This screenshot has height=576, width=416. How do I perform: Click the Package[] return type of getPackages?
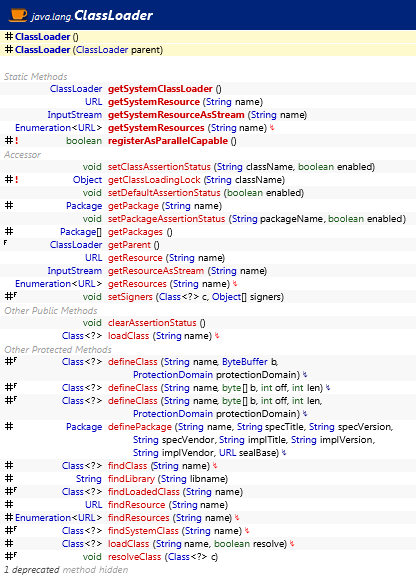click(x=81, y=232)
